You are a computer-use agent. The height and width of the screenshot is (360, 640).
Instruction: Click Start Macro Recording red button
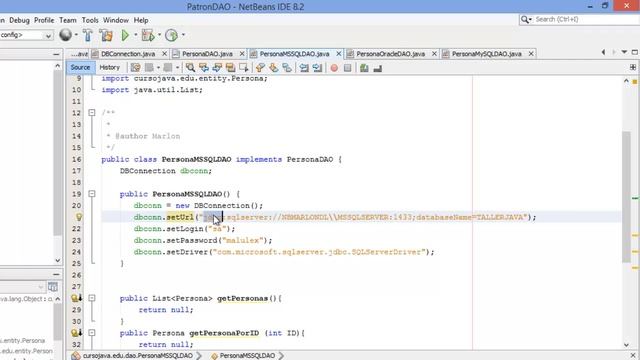334,68
